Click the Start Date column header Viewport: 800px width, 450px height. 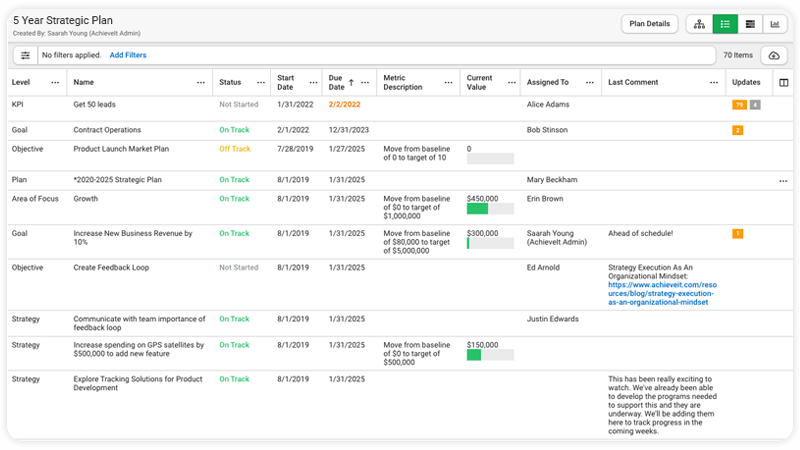pyautogui.click(x=286, y=82)
